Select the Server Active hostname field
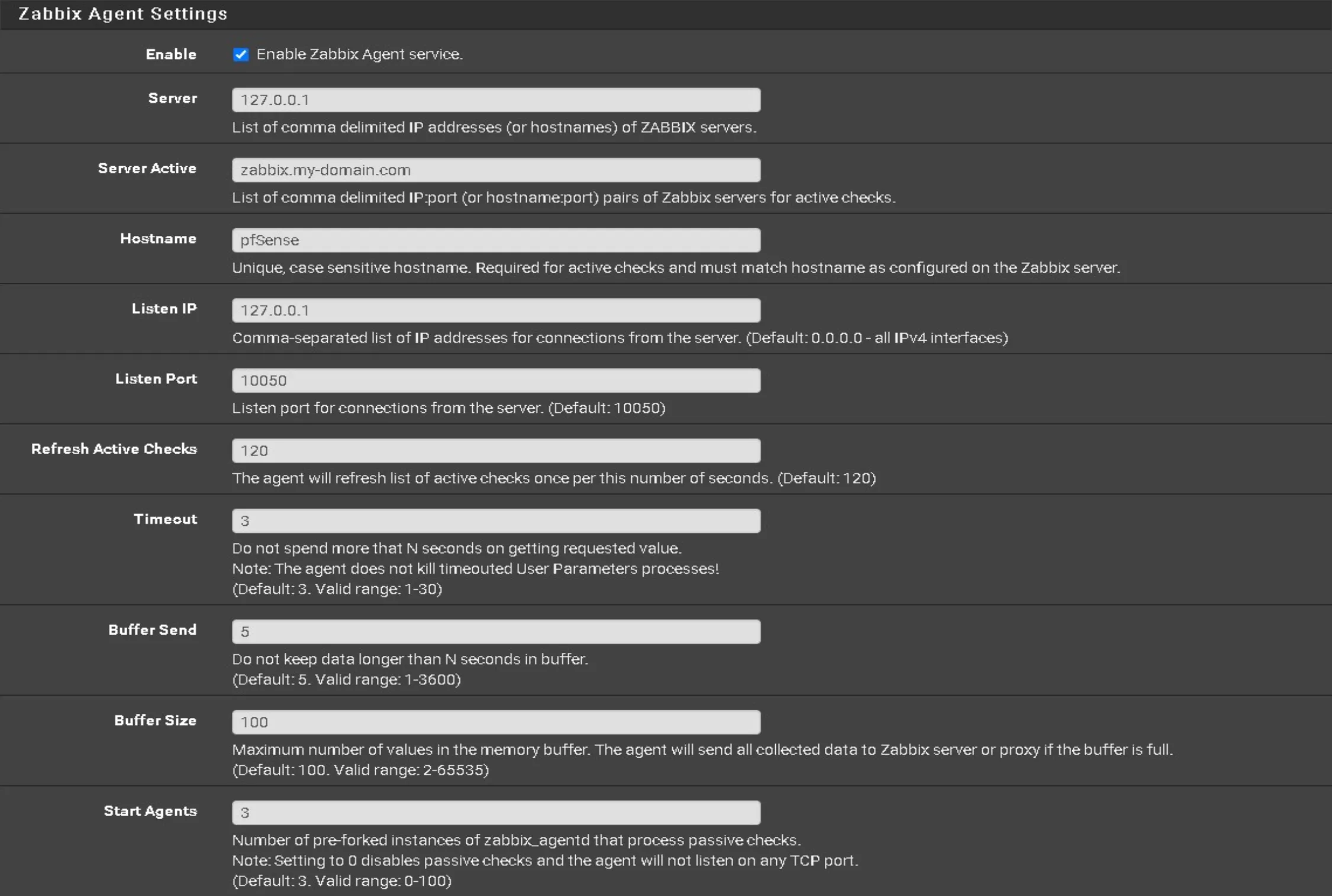 pos(496,170)
